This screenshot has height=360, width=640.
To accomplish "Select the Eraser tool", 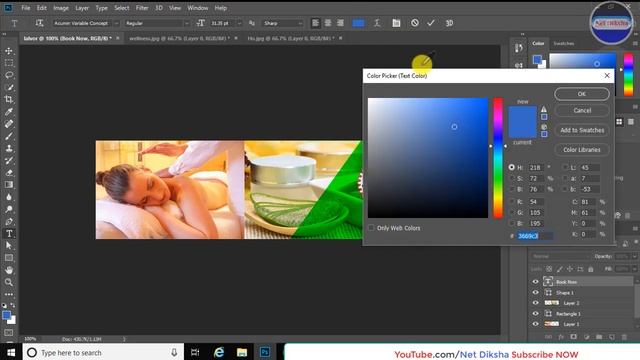I will tap(9, 173).
